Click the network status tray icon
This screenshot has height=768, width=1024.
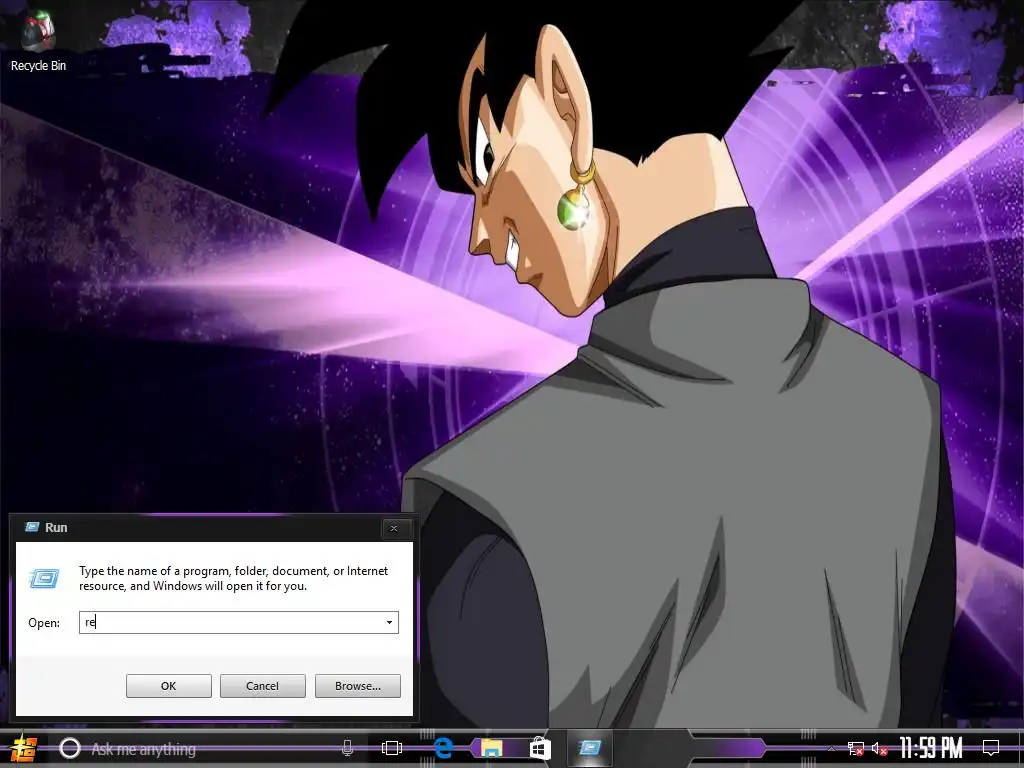coord(856,748)
